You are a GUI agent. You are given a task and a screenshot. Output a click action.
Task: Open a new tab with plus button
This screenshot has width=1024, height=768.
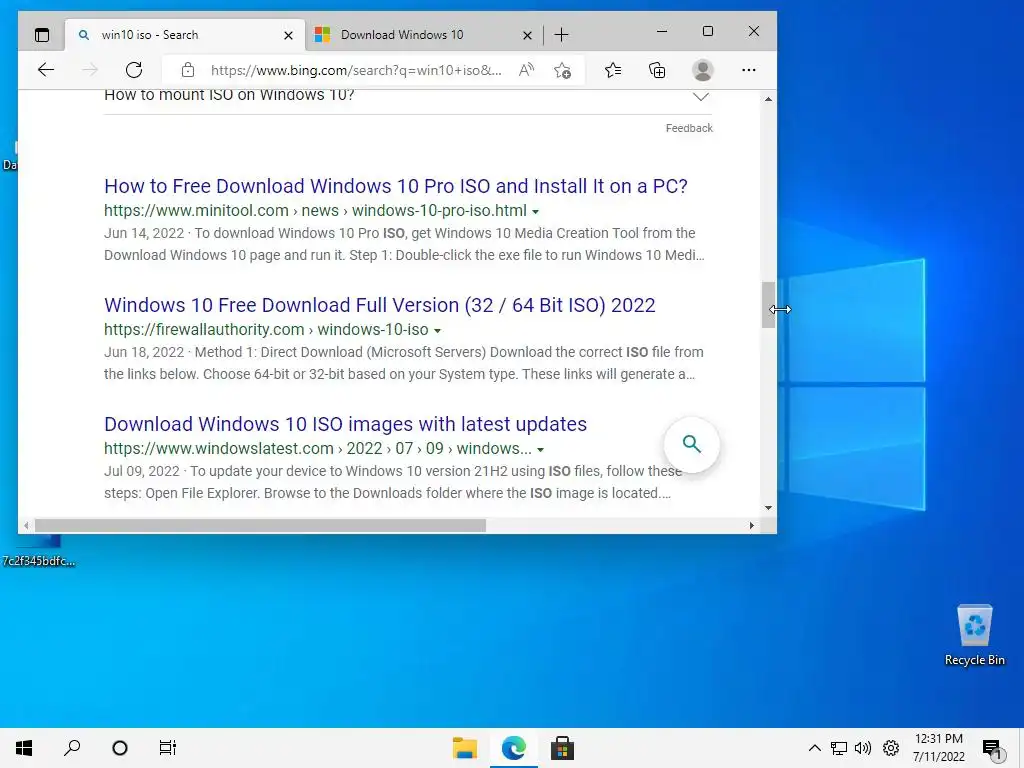[x=562, y=35]
